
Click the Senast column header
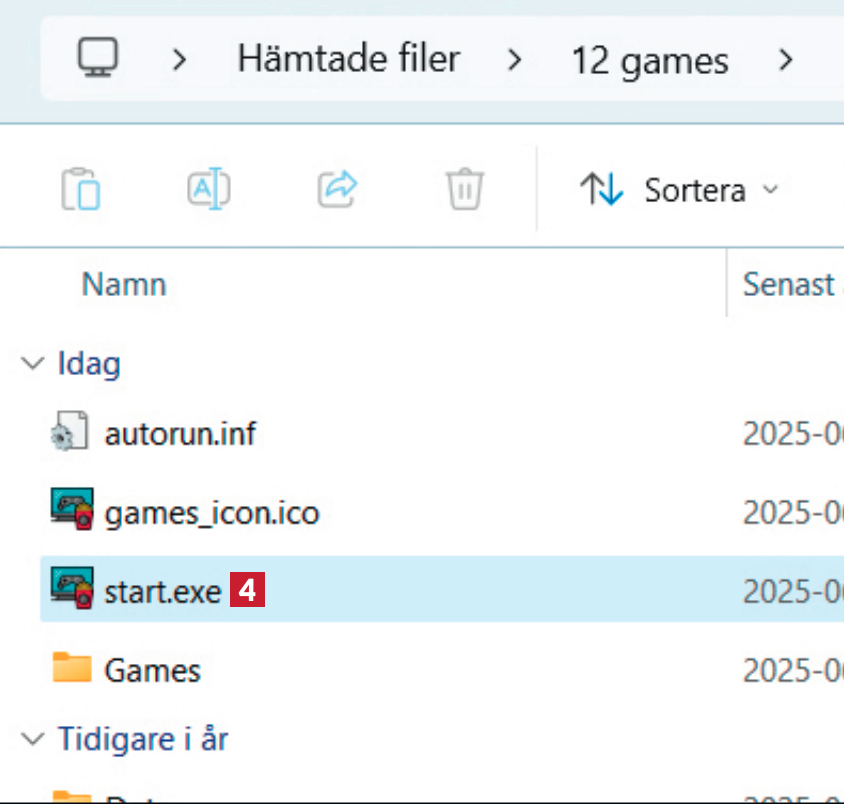click(x=788, y=285)
